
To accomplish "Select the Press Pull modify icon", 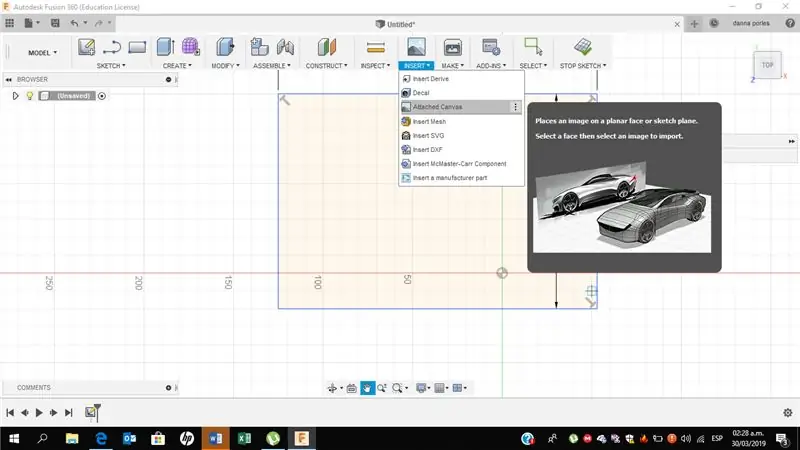I will tap(225, 47).
